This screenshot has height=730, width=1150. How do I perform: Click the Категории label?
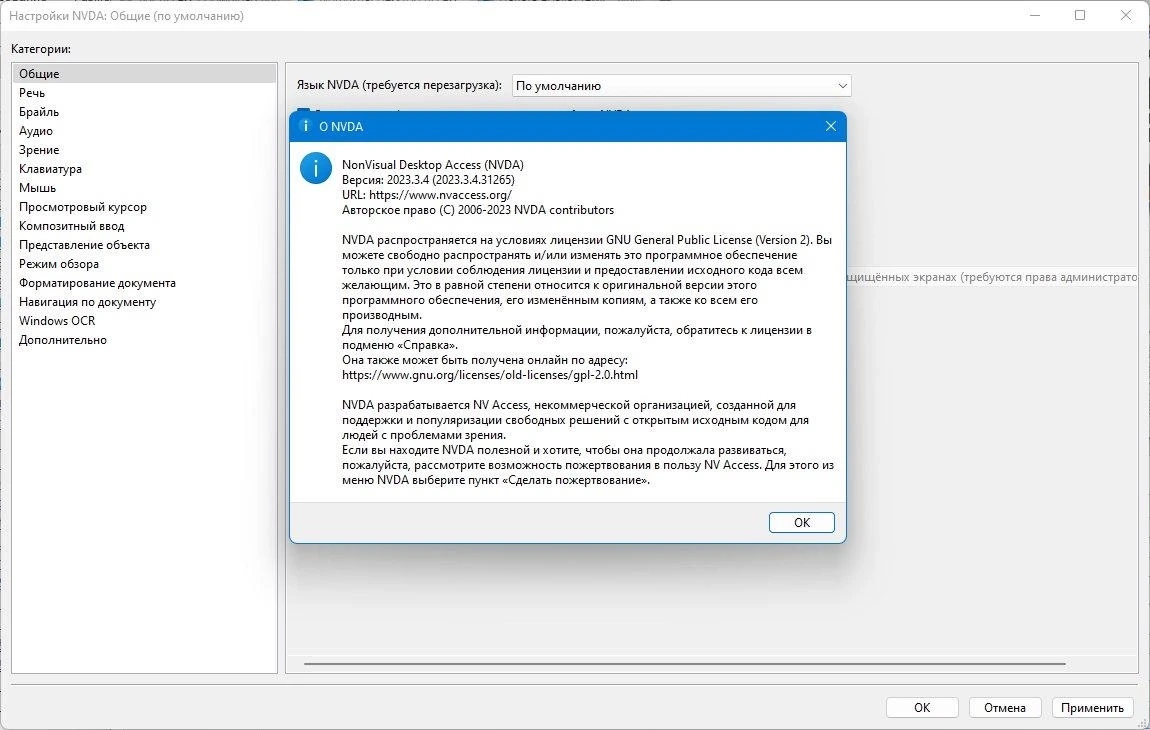point(41,49)
